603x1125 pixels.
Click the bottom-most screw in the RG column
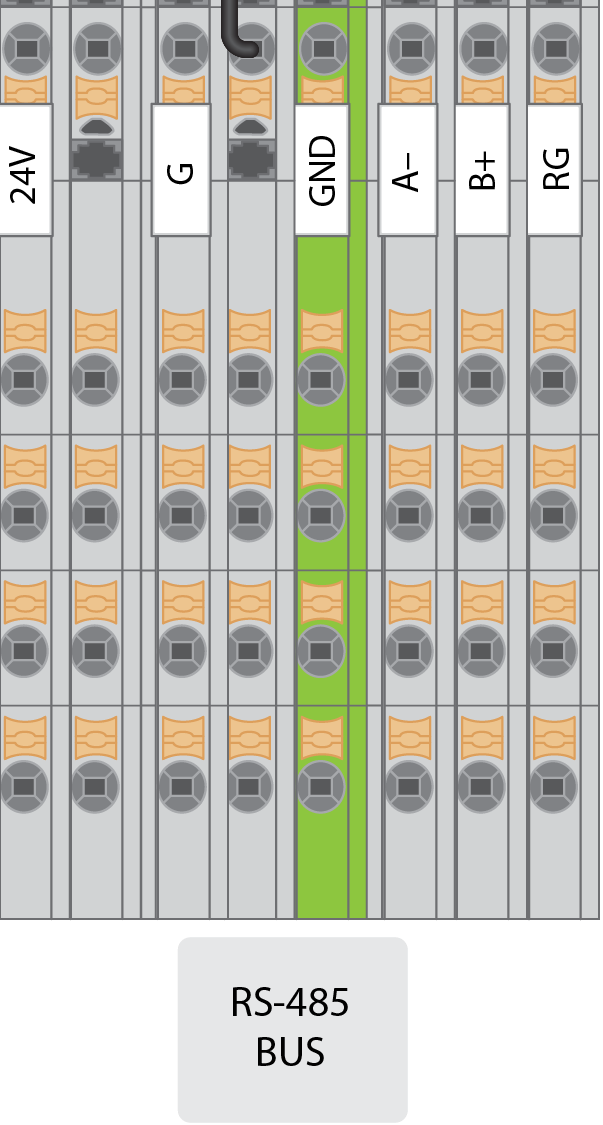555,787
